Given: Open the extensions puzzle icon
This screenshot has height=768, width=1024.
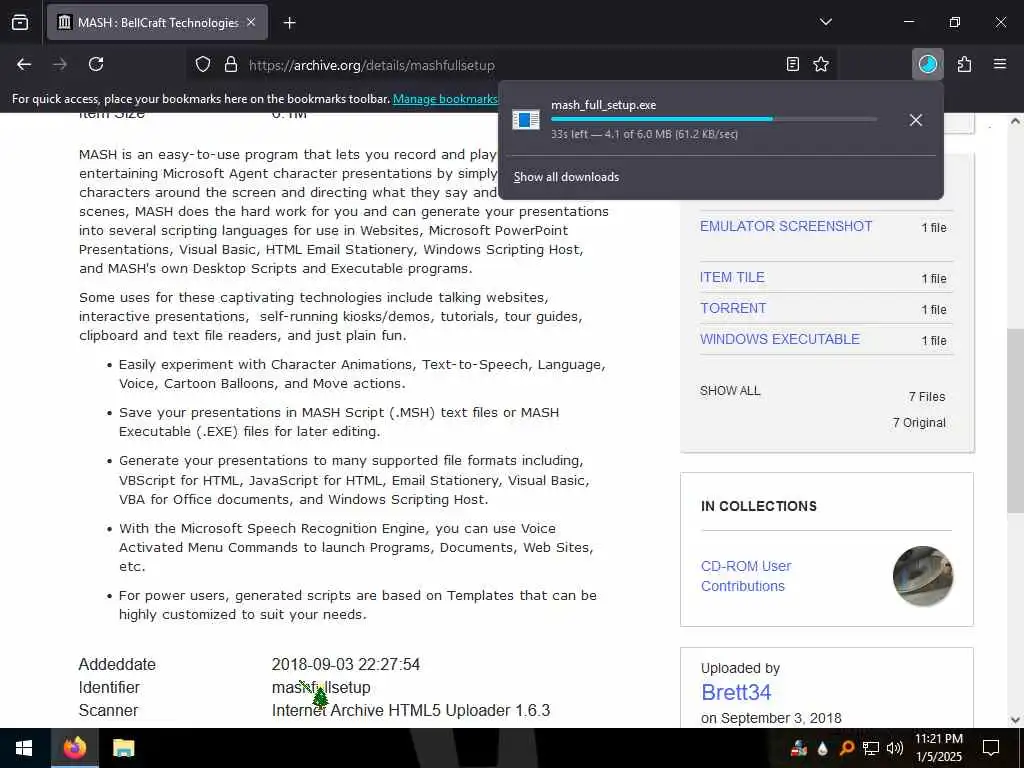Looking at the screenshot, I should coord(965,64).
